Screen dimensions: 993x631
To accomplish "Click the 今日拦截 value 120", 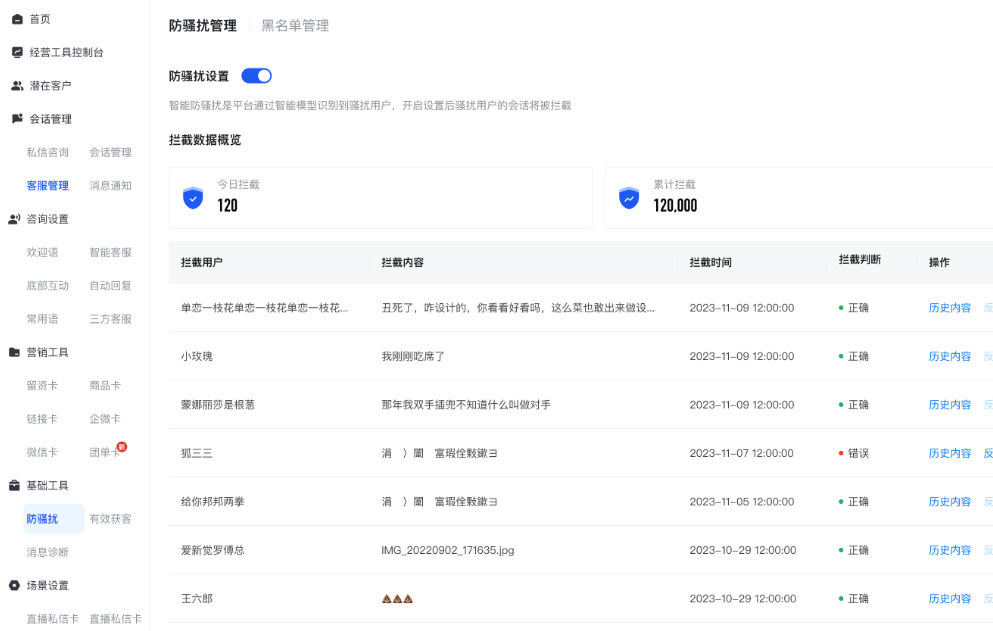I will point(227,205).
